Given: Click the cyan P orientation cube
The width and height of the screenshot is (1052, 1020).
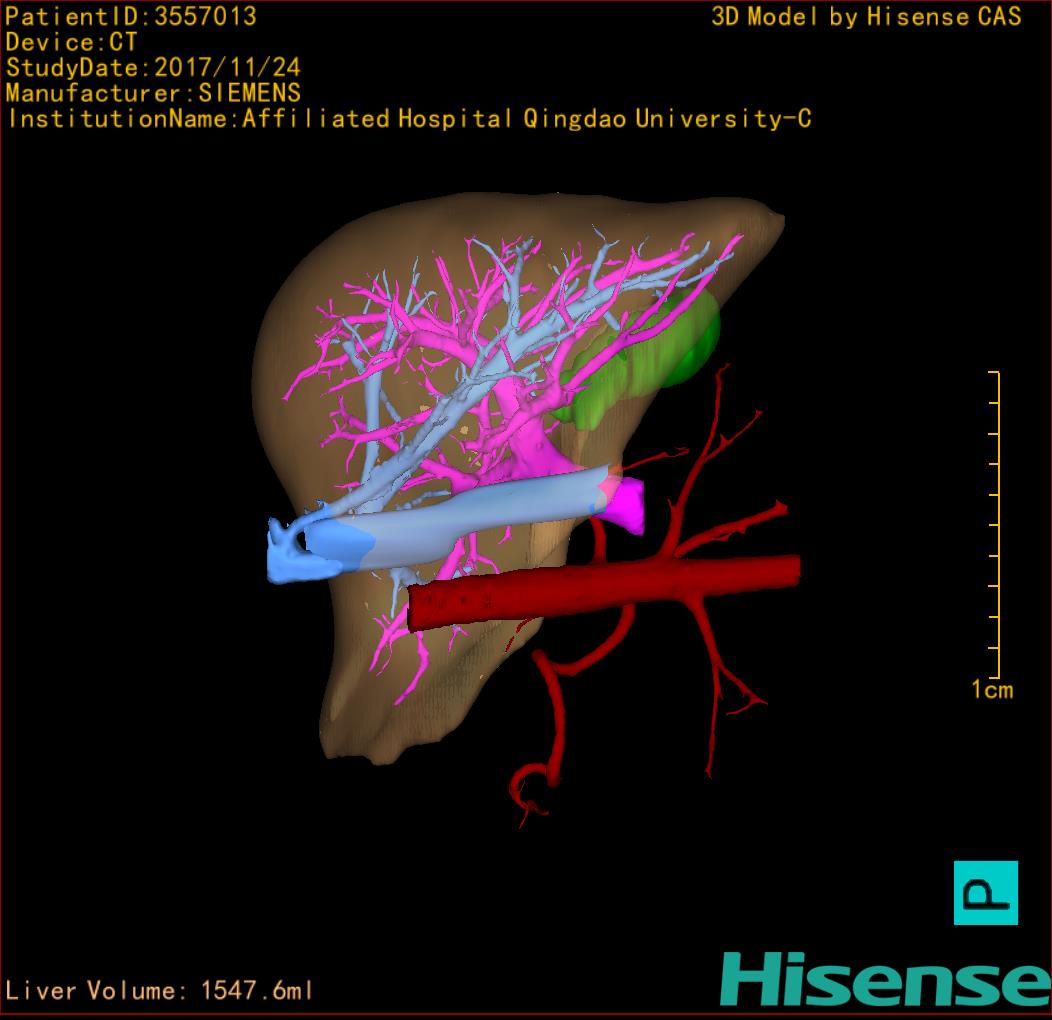Looking at the screenshot, I should (x=986, y=892).
